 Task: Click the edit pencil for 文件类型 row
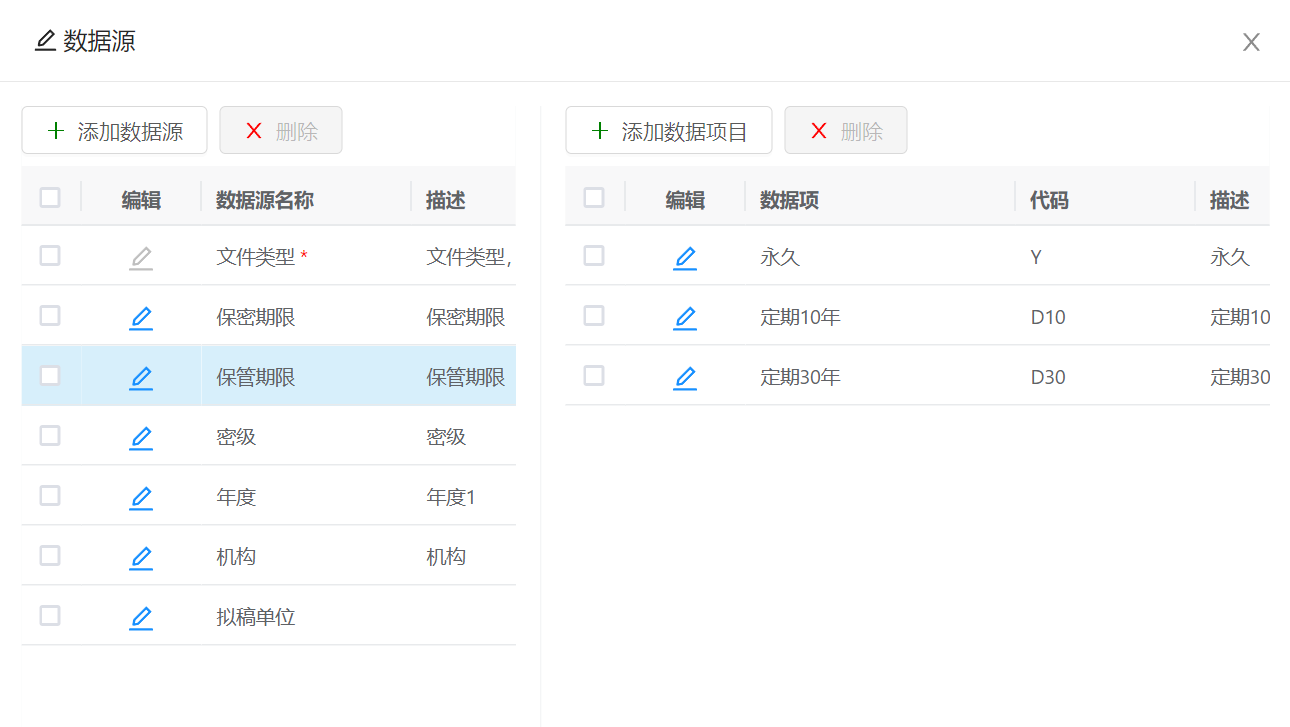point(141,258)
